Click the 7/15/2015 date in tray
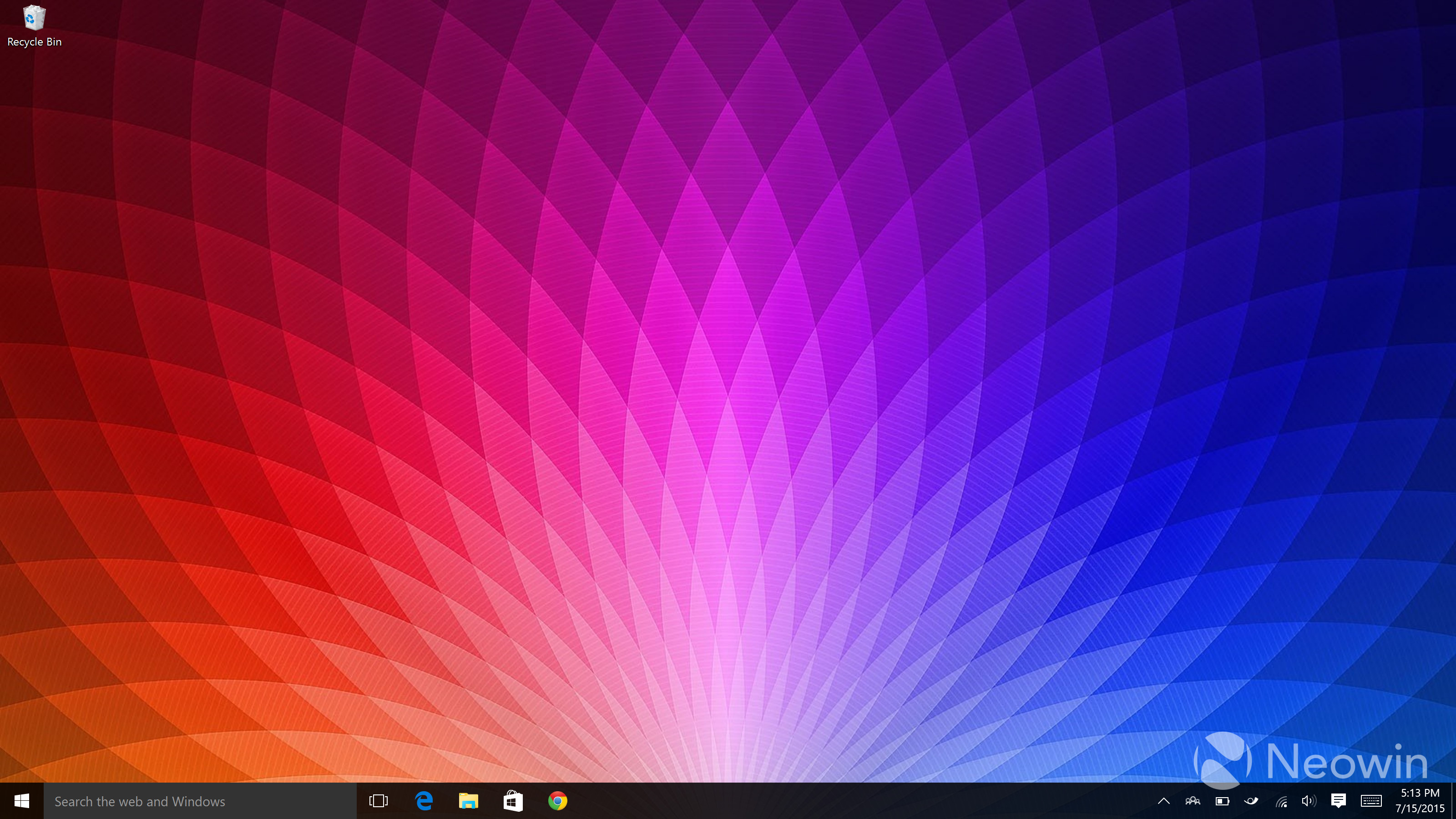Viewport: 1456px width, 819px height. pyautogui.click(x=1420, y=809)
